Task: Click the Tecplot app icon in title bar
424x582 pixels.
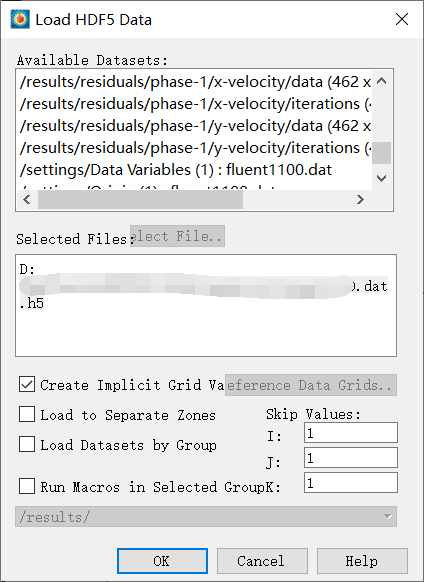Action: (20, 19)
